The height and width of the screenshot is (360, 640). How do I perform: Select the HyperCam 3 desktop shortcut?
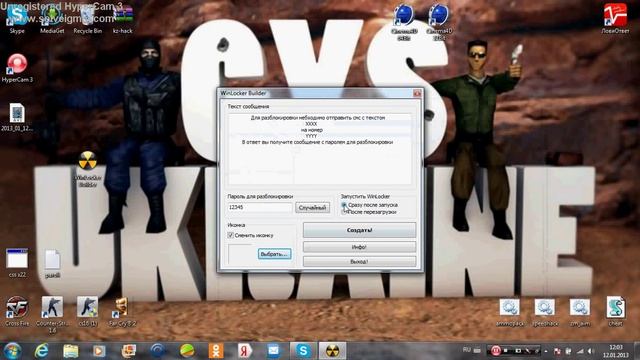[17, 68]
